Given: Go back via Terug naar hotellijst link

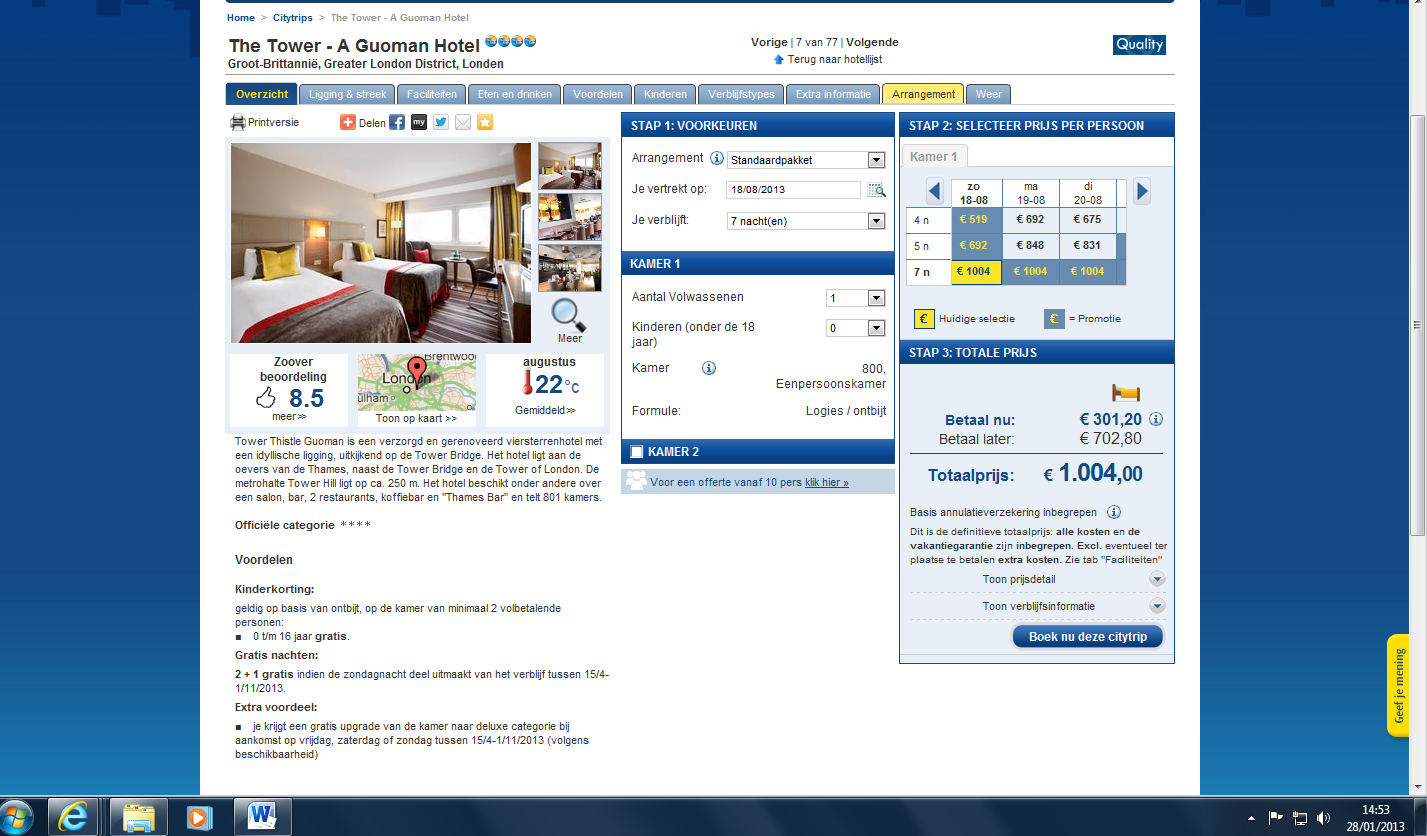Looking at the screenshot, I should [835, 60].
